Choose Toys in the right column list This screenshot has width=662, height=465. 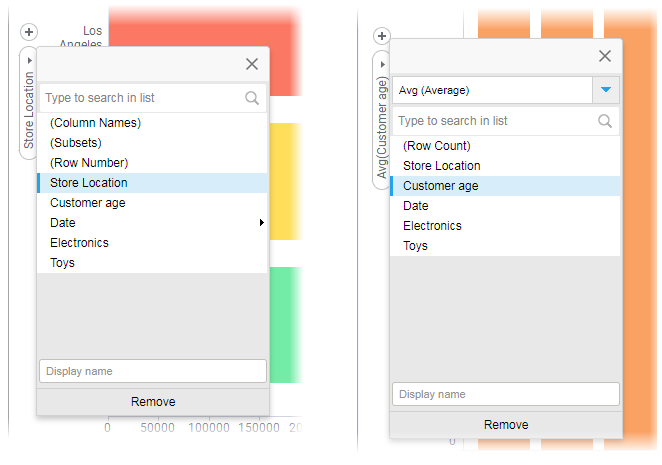[x=415, y=246]
